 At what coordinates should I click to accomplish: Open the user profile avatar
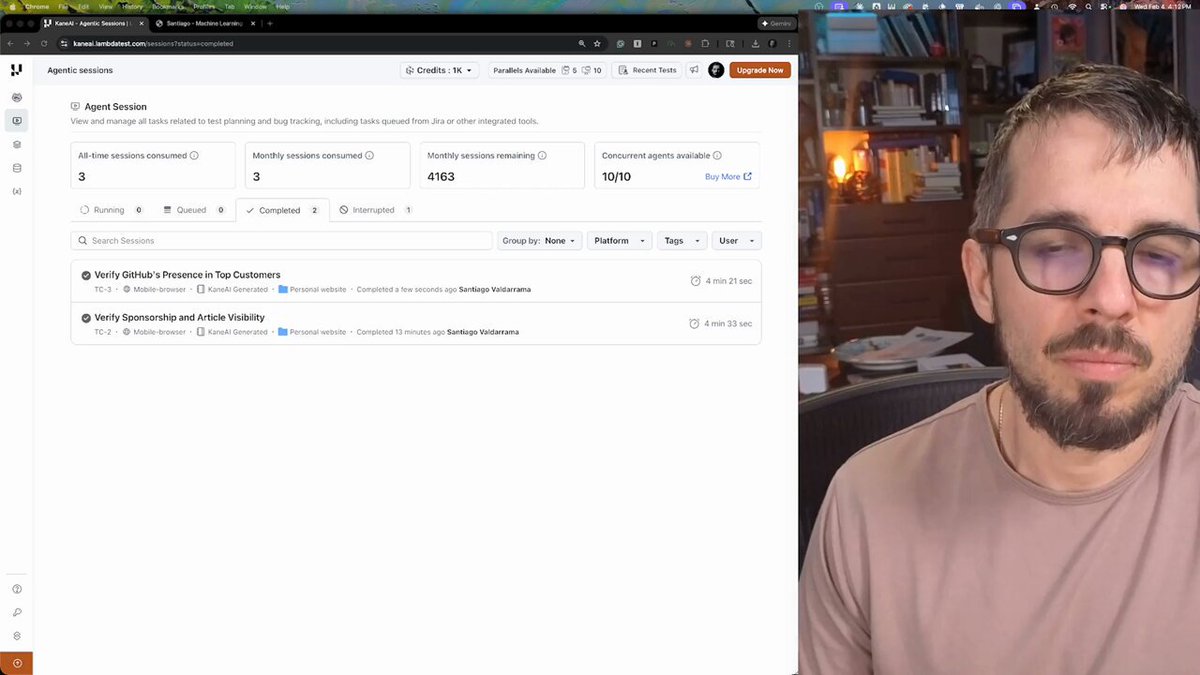tap(716, 70)
